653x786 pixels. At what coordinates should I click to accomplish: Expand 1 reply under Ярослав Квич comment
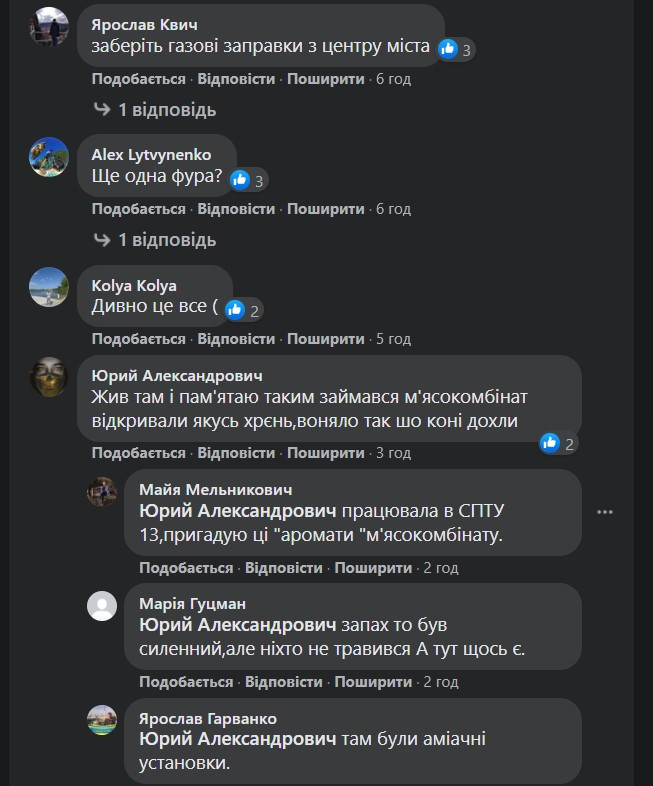[154, 110]
